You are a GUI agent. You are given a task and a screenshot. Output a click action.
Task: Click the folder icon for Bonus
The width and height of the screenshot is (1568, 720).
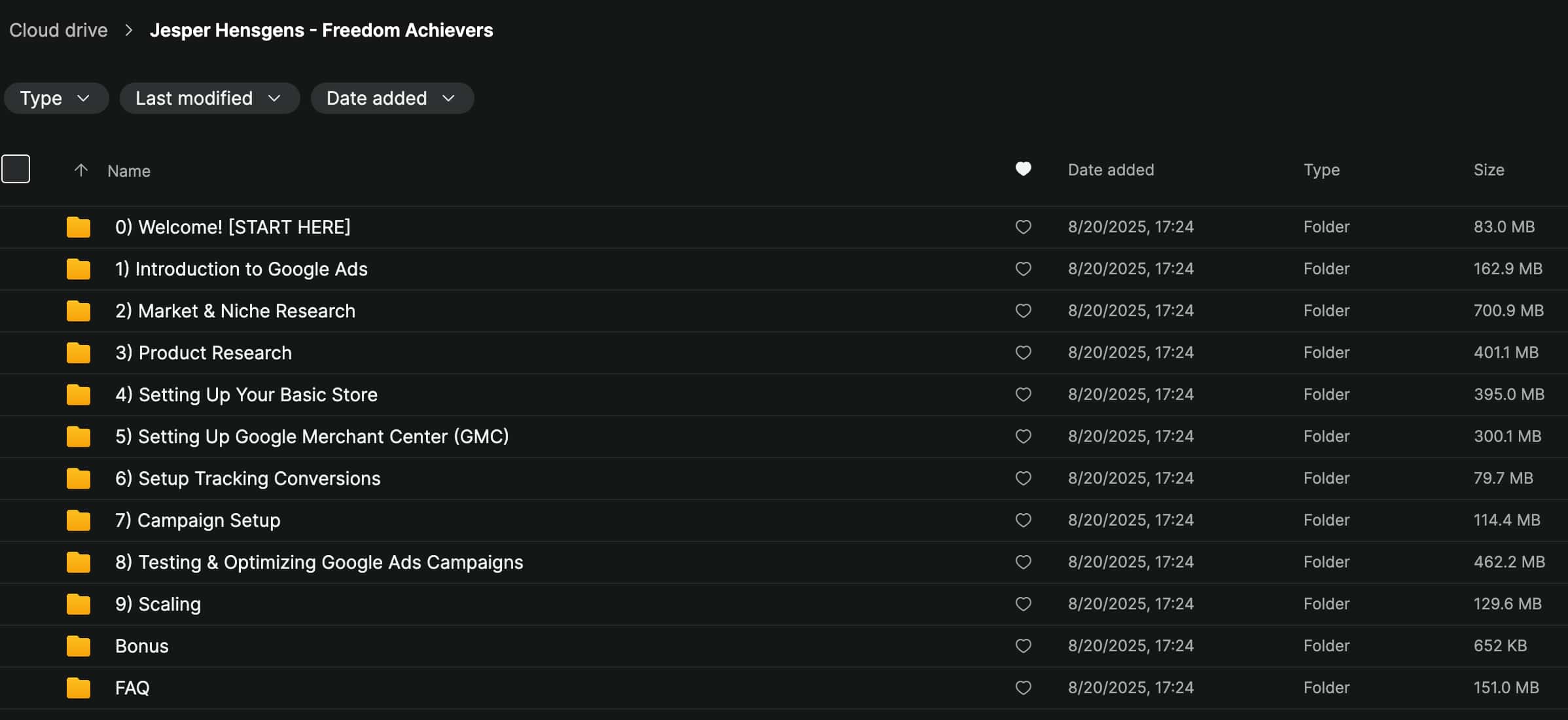pos(79,646)
